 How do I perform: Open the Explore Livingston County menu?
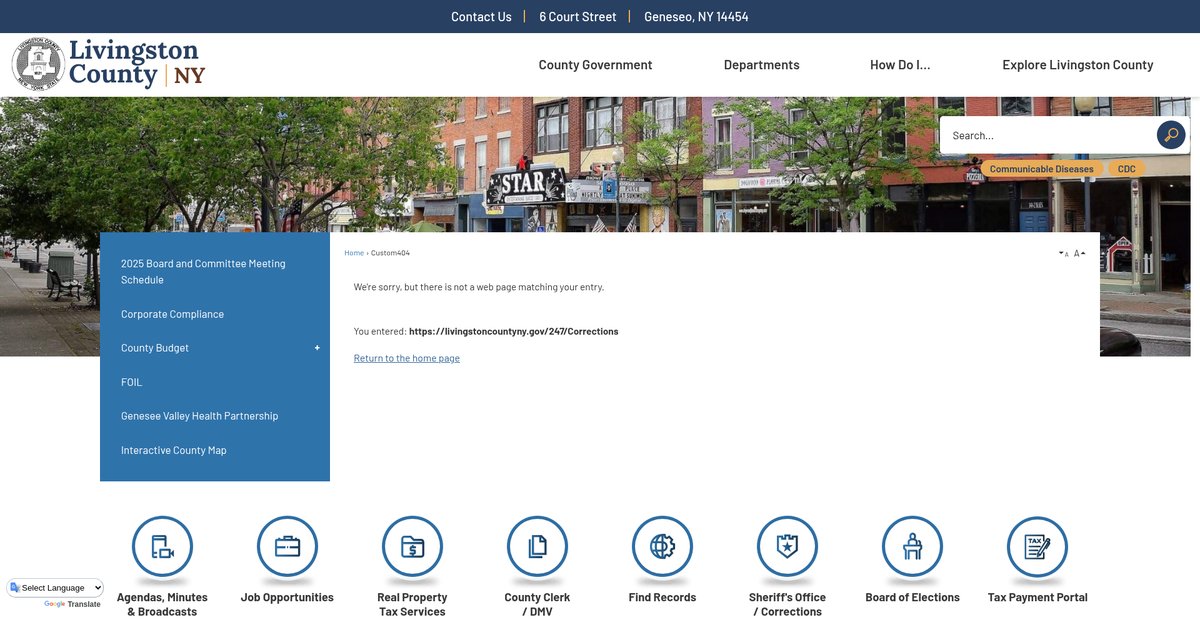click(1078, 65)
